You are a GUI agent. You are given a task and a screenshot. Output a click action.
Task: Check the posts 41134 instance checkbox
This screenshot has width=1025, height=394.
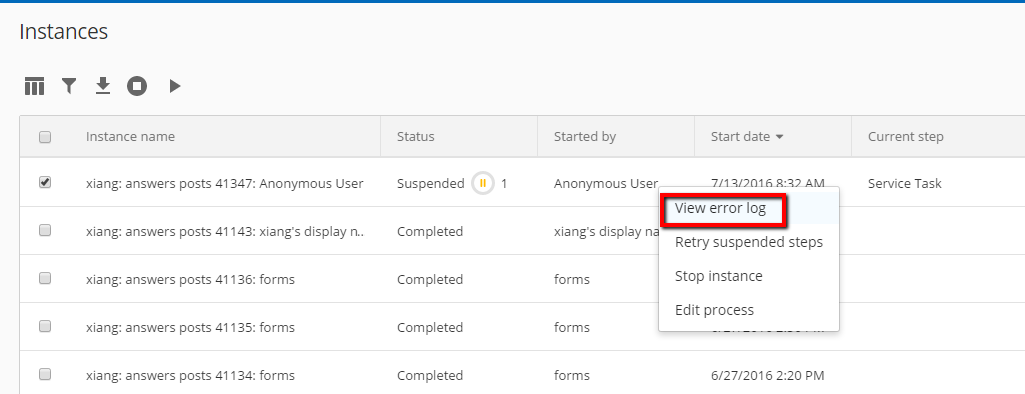point(45,374)
